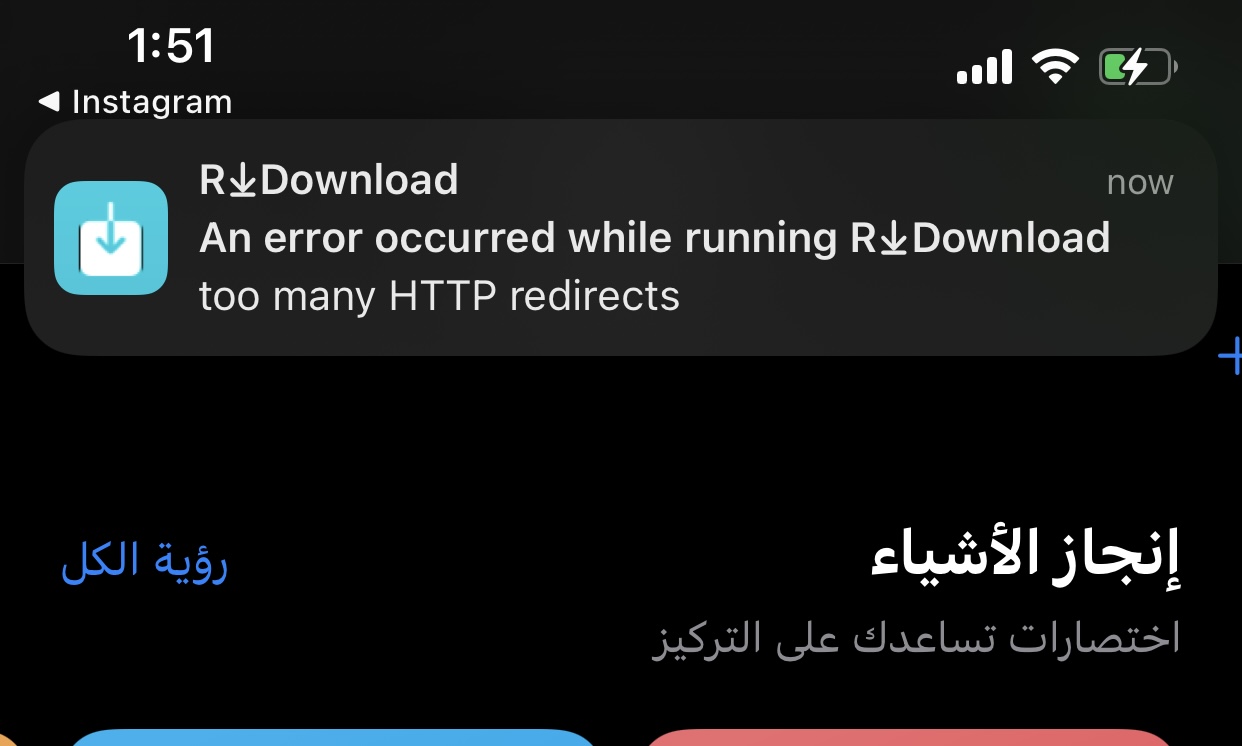Tap the Wi-Fi status icon
Screen dimensions: 1242x746
[1054, 68]
